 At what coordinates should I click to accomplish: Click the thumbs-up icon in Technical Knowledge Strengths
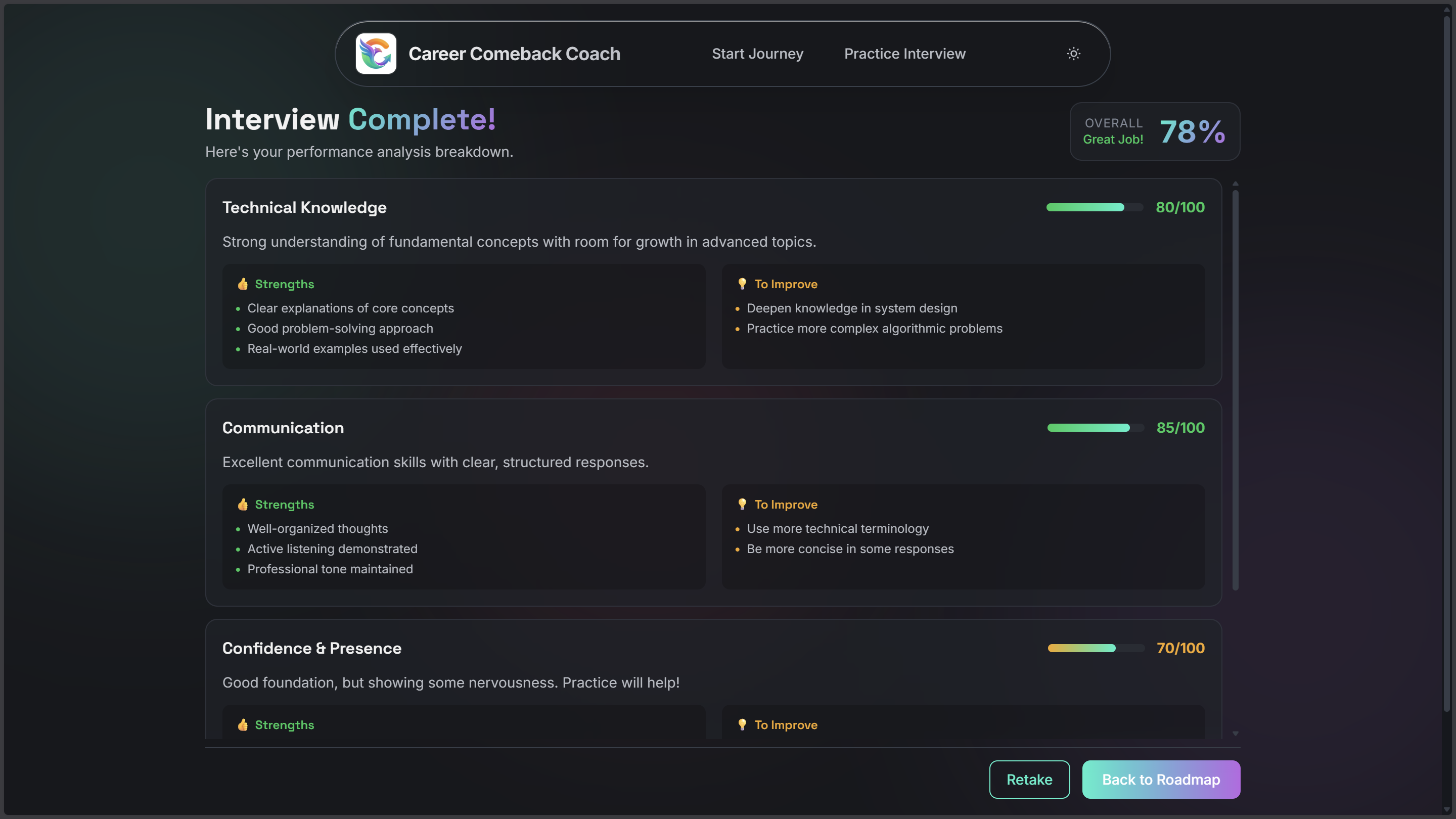[x=243, y=284]
